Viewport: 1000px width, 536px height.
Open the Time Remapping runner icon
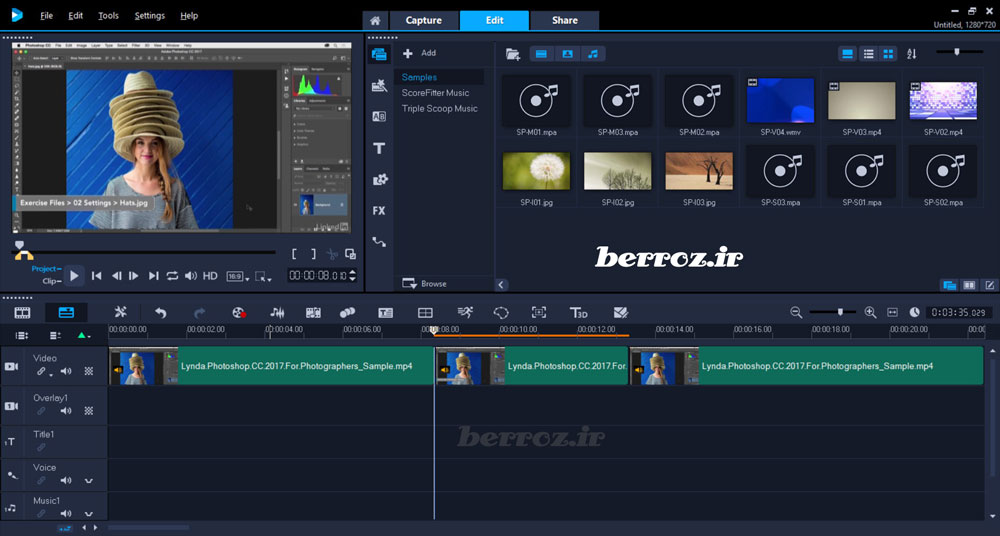pos(465,312)
